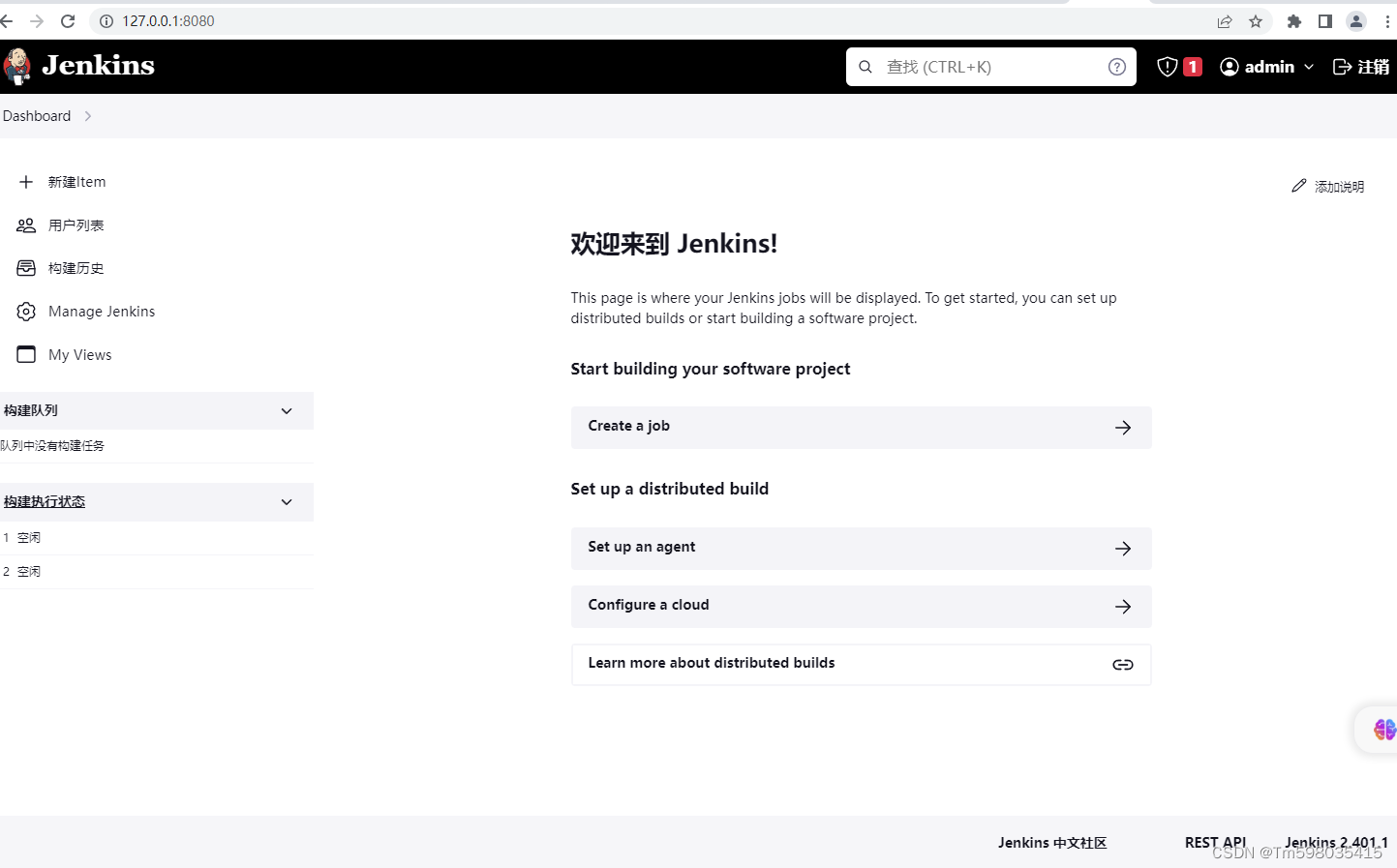Open REST API footer link

click(x=1215, y=843)
